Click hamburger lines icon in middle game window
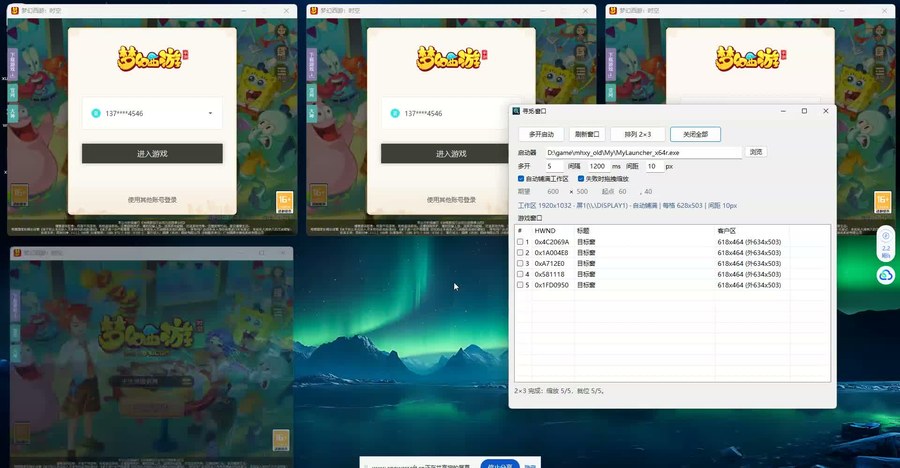Viewport: 900px width, 468px height. point(581,72)
